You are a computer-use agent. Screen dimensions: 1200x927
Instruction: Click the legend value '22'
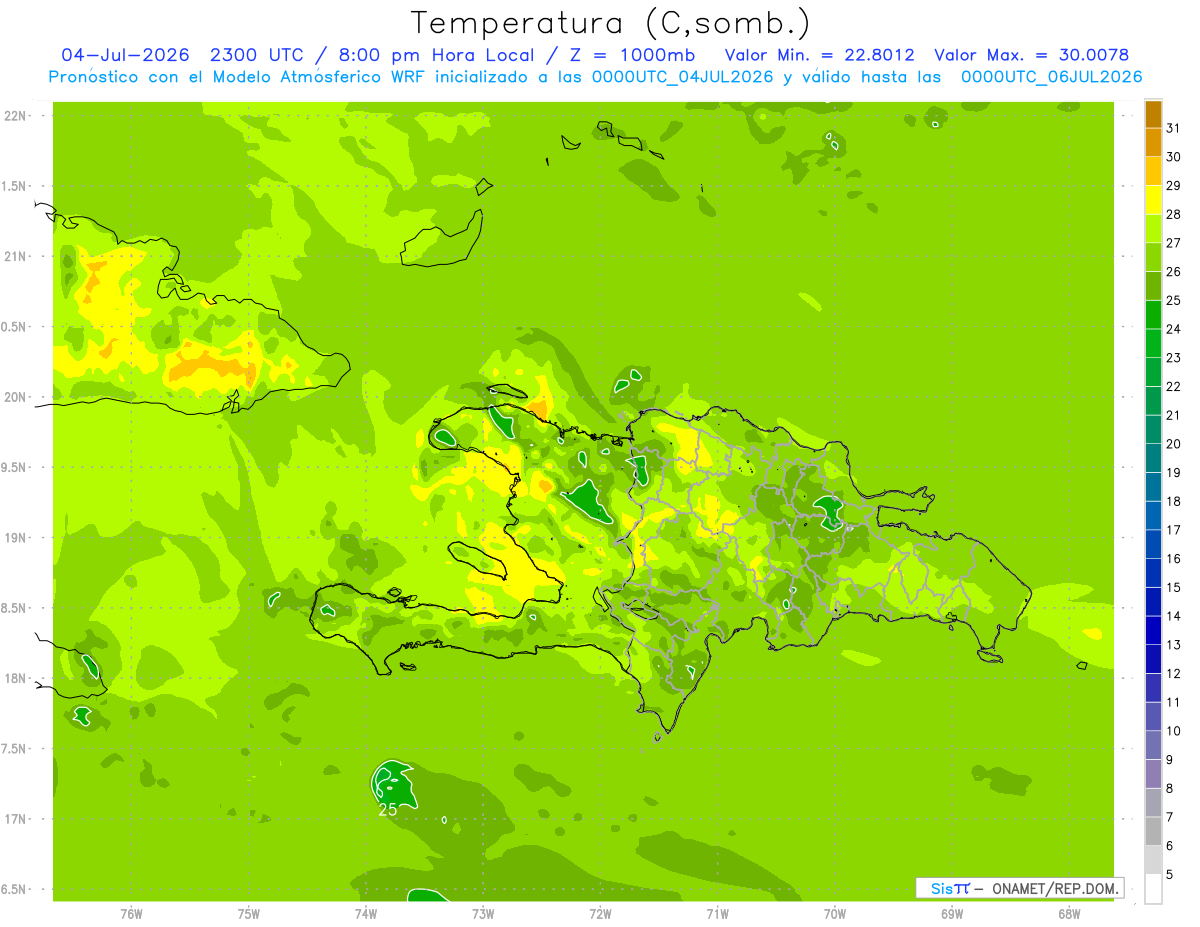tap(1173, 386)
